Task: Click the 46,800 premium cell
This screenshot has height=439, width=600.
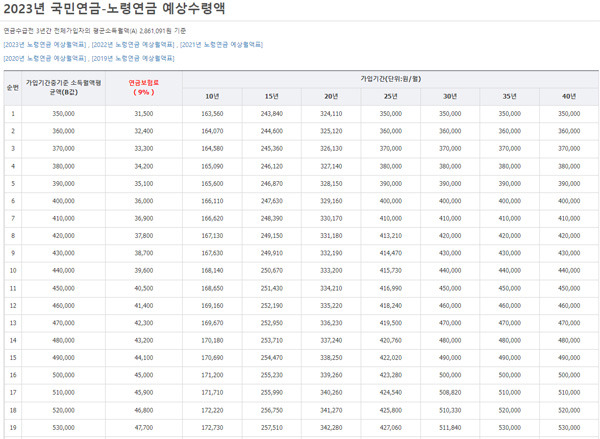Action: point(144,410)
